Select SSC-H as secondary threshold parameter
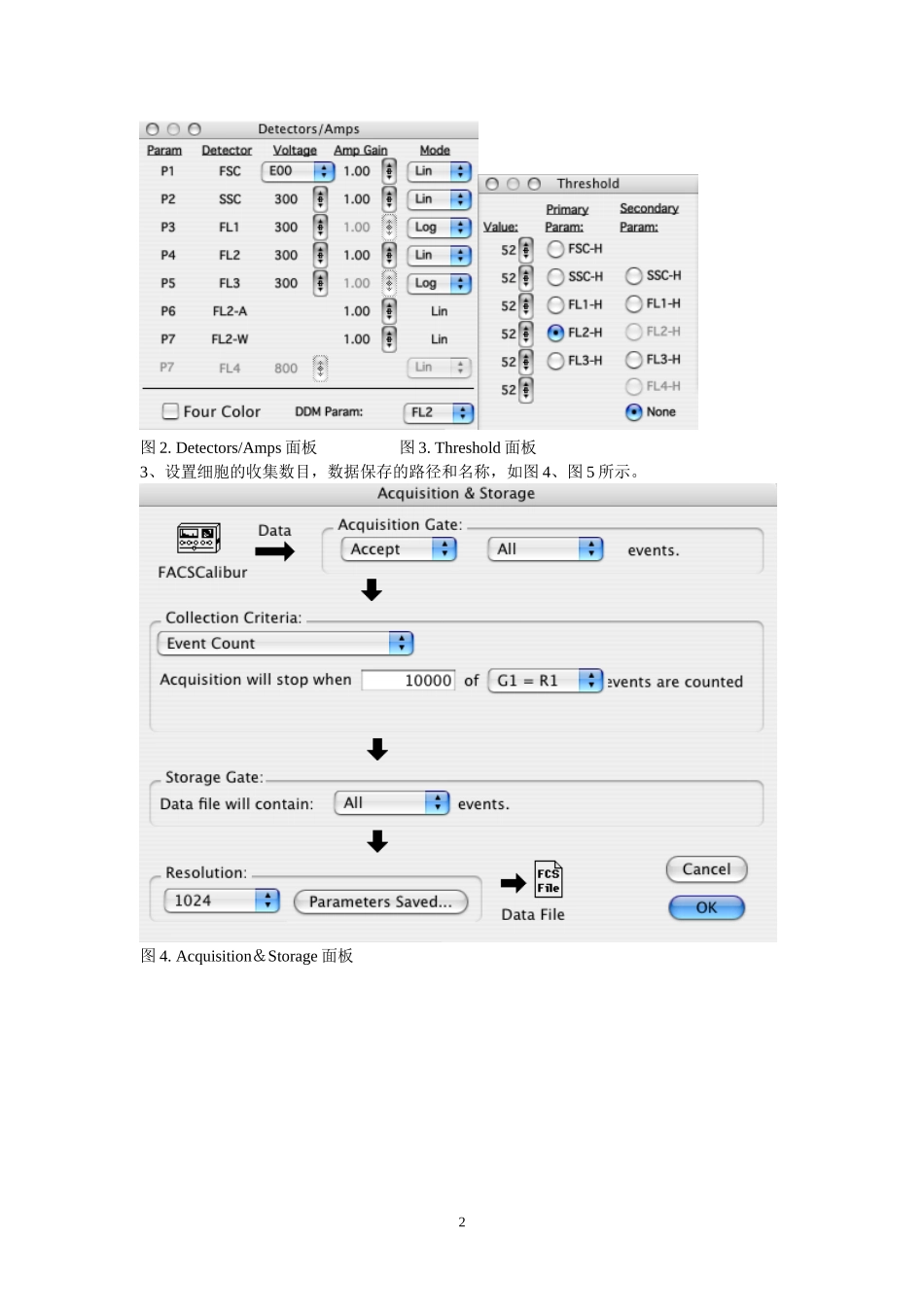This screenshot has width=924, height=1307. [x=634, y=276]
